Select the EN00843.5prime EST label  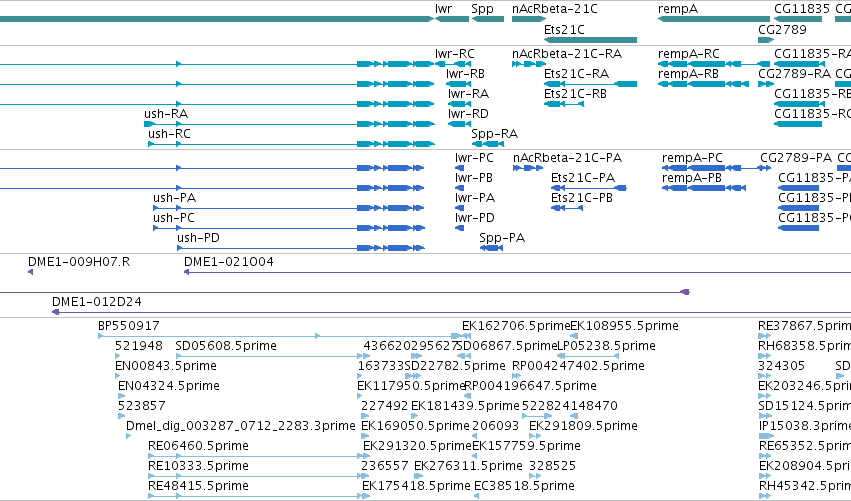166,367
